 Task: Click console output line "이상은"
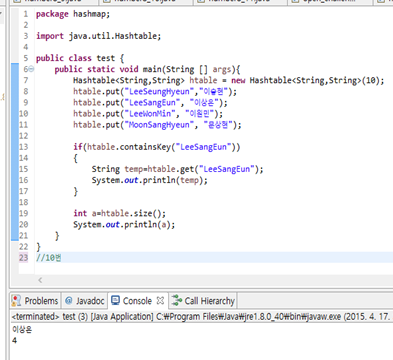[x=22, y=329]
